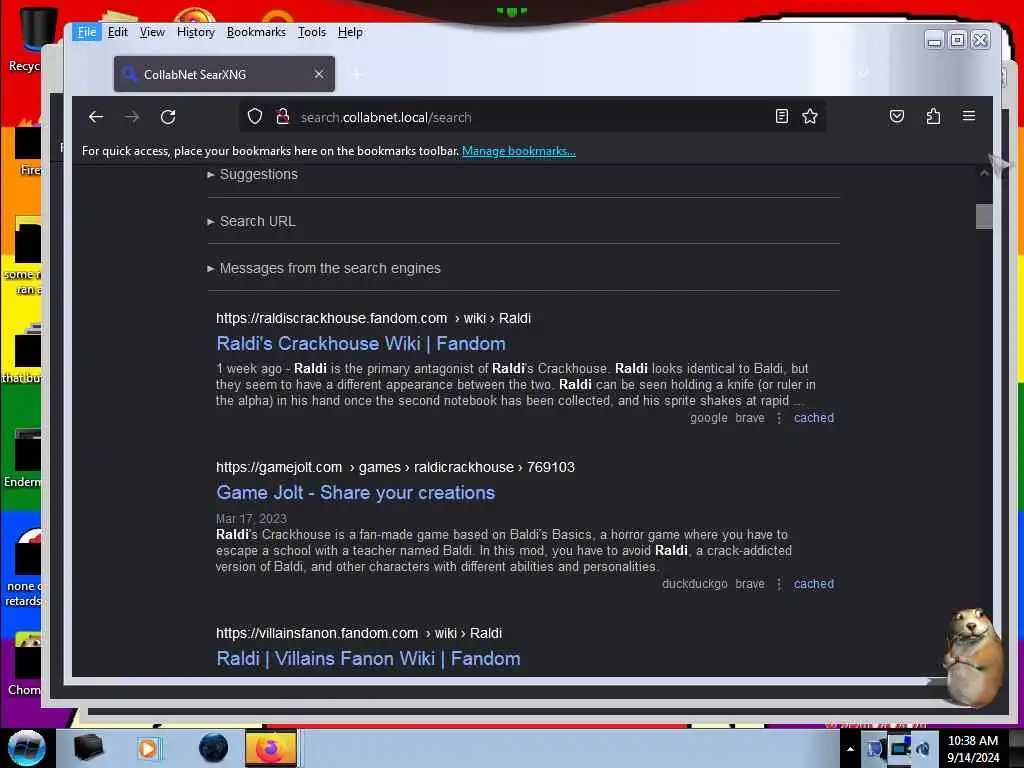This screenshot has width=1024, height=768.
Task: Open cached link for Raldi's Crackhouse result
Action: point(814,418)
